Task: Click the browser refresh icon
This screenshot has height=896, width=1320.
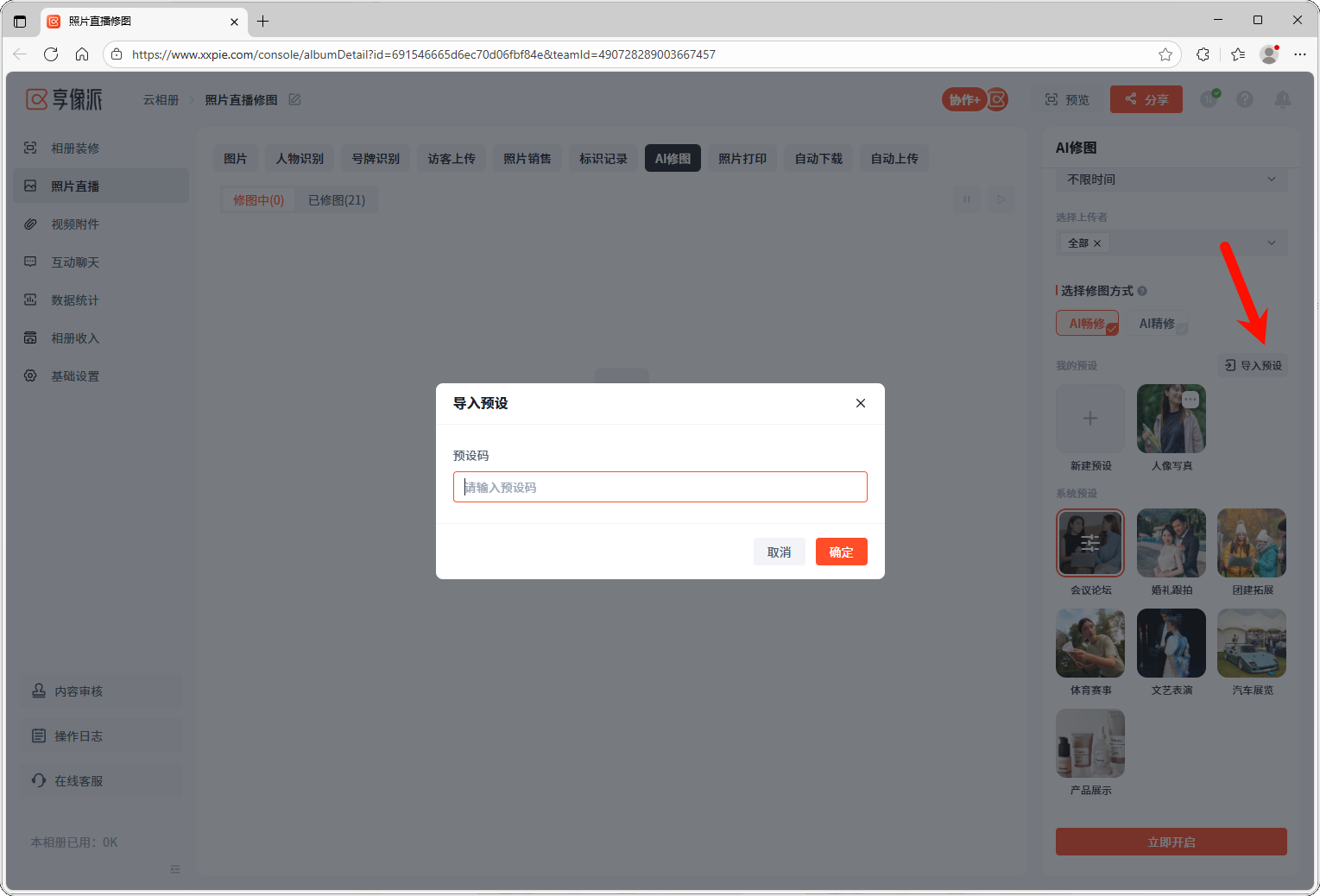Action: 51,54
